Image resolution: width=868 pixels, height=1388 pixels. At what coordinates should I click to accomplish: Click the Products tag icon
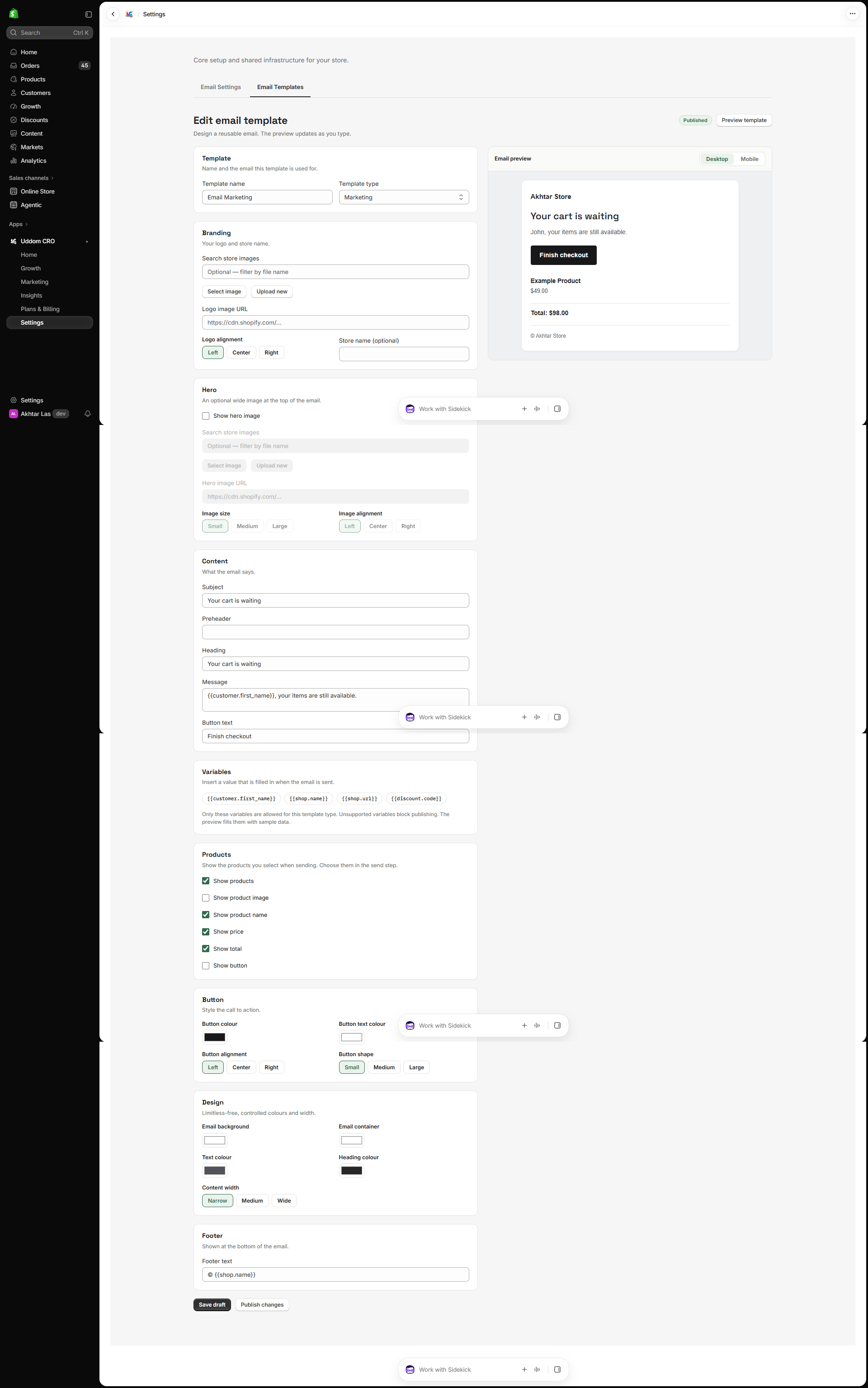(14, 79)
